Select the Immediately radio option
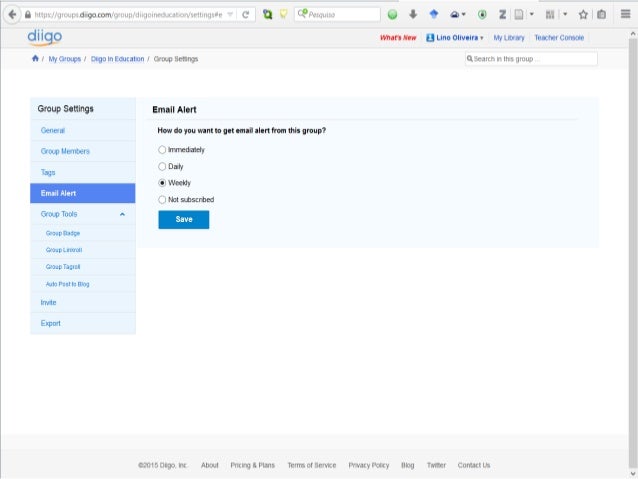Image resolution: width=638 pixels, height=479 pixels. click(162, 150)
